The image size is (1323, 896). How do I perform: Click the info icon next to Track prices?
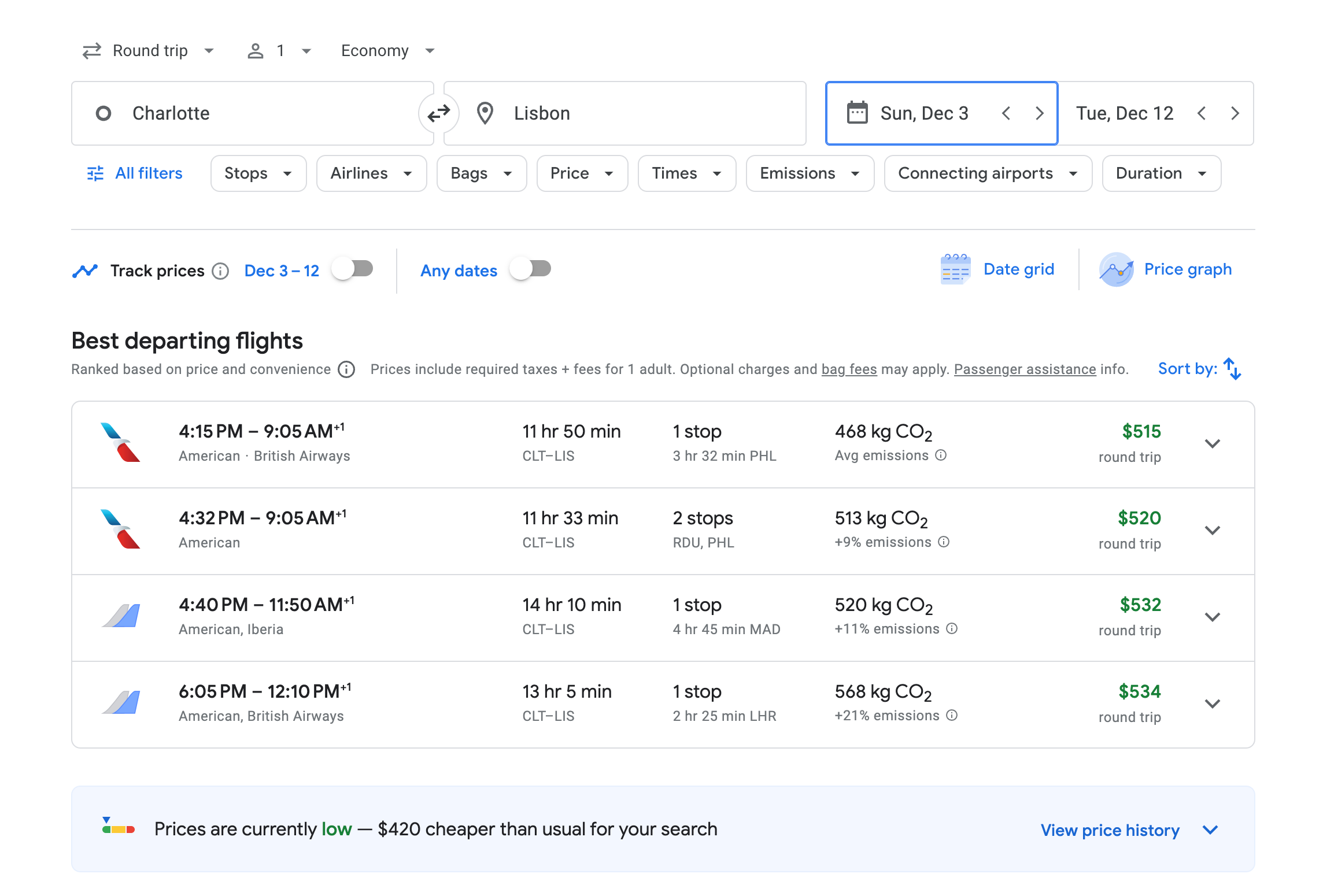click(220, 271)
